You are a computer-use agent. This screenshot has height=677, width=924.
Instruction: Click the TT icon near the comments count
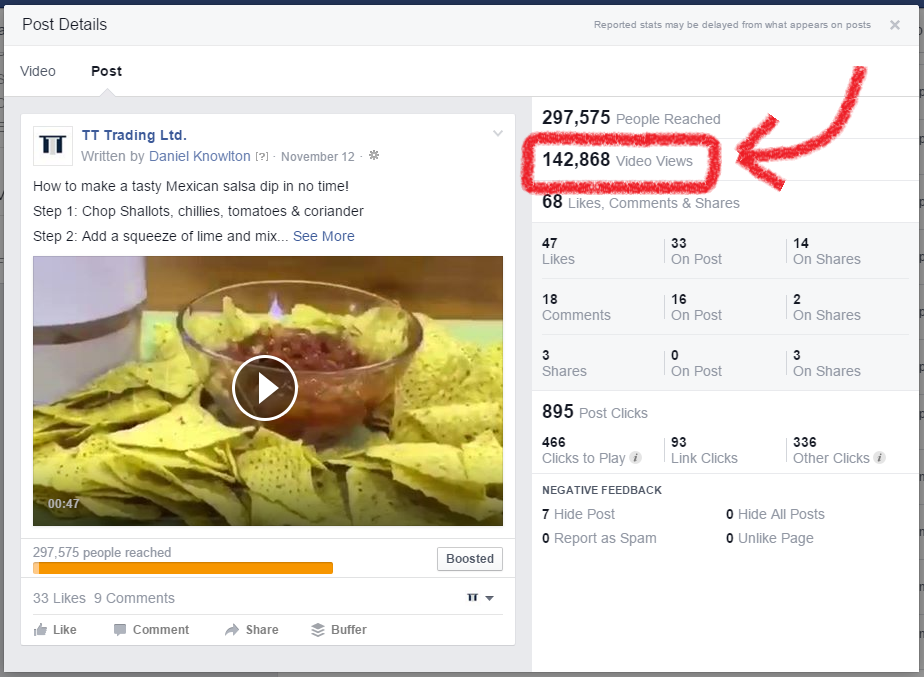471,597
